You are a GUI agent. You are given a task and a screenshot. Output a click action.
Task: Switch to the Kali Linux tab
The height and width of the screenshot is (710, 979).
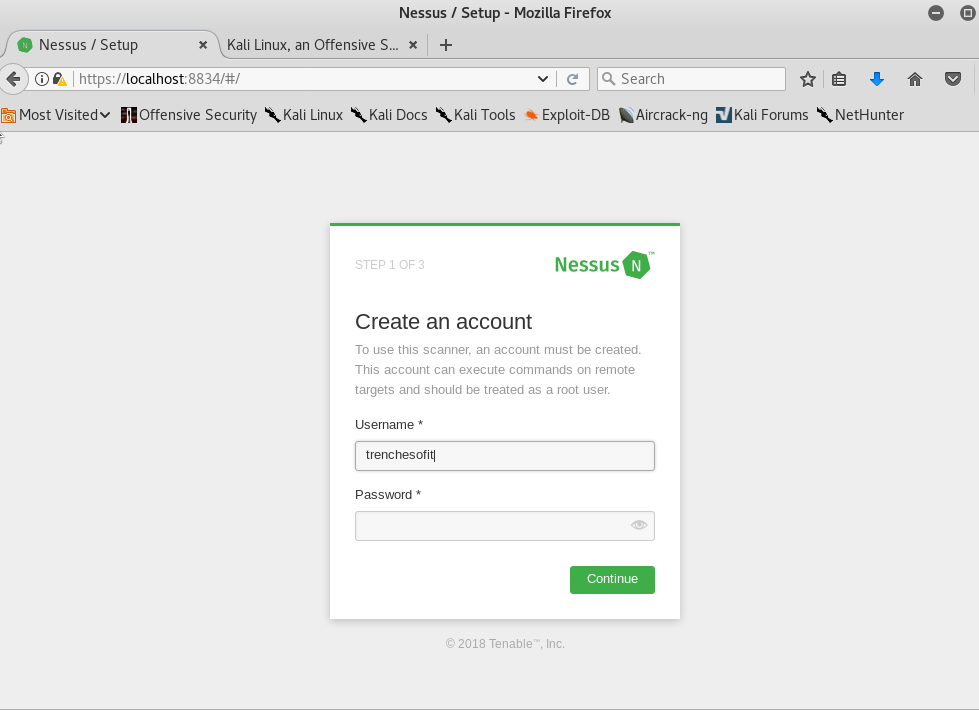(x=322, y=45)
